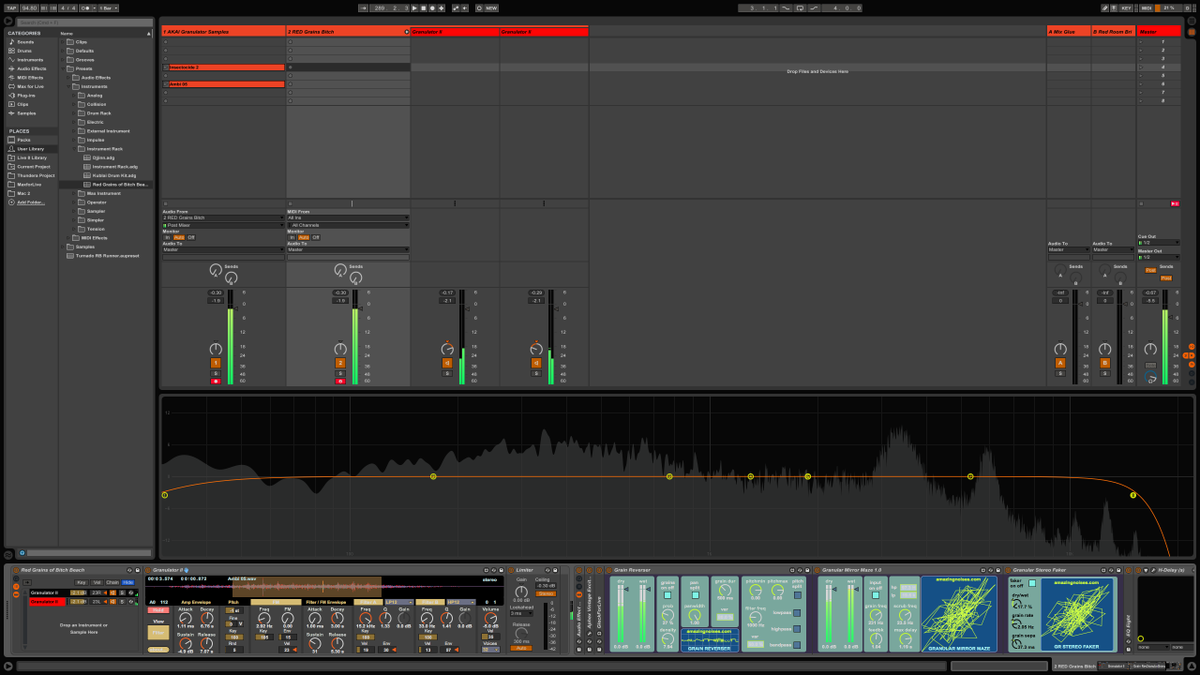Expand the Drum Rack folder
The width and height of the screenshot is (1200, 675).
[x=76, y=113]
